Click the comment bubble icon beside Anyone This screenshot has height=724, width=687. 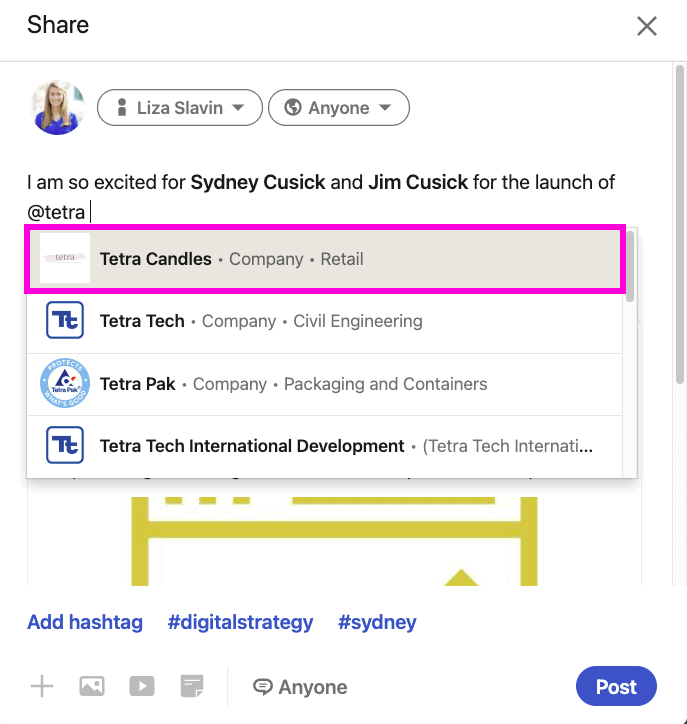click(263, 687)
